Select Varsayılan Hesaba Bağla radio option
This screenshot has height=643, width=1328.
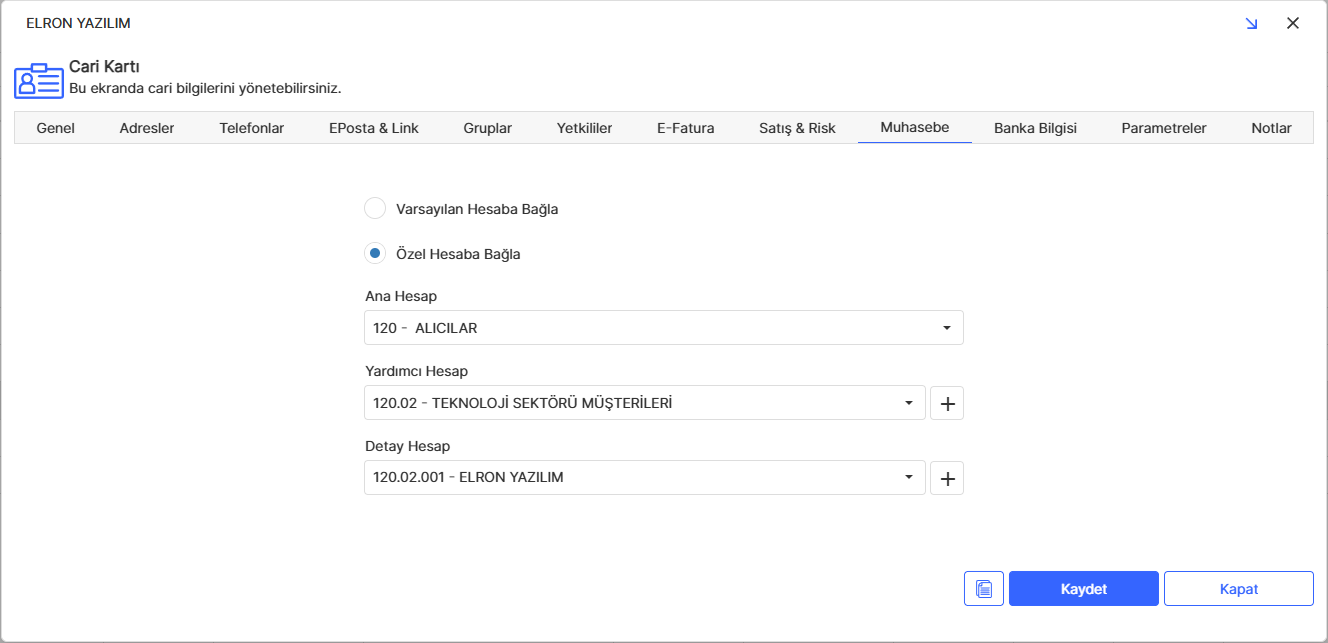click(x=375, y=209)
